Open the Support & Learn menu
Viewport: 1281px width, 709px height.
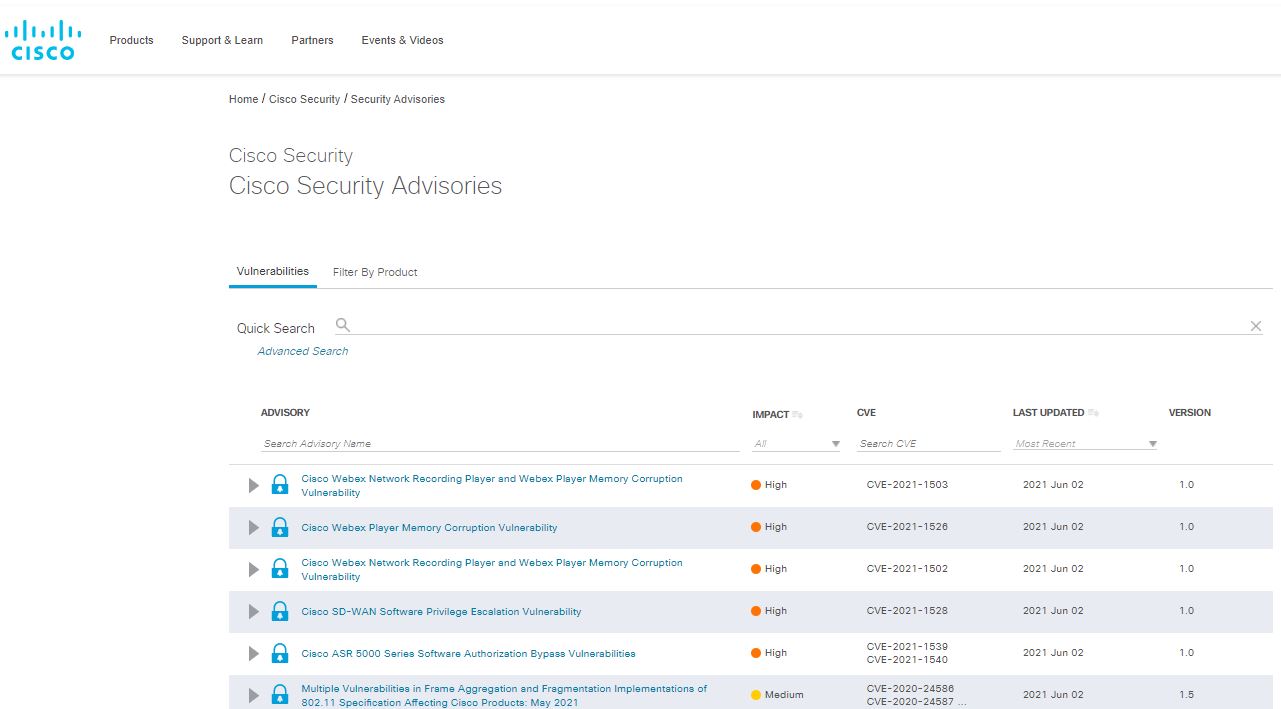(x=222, y=40)
